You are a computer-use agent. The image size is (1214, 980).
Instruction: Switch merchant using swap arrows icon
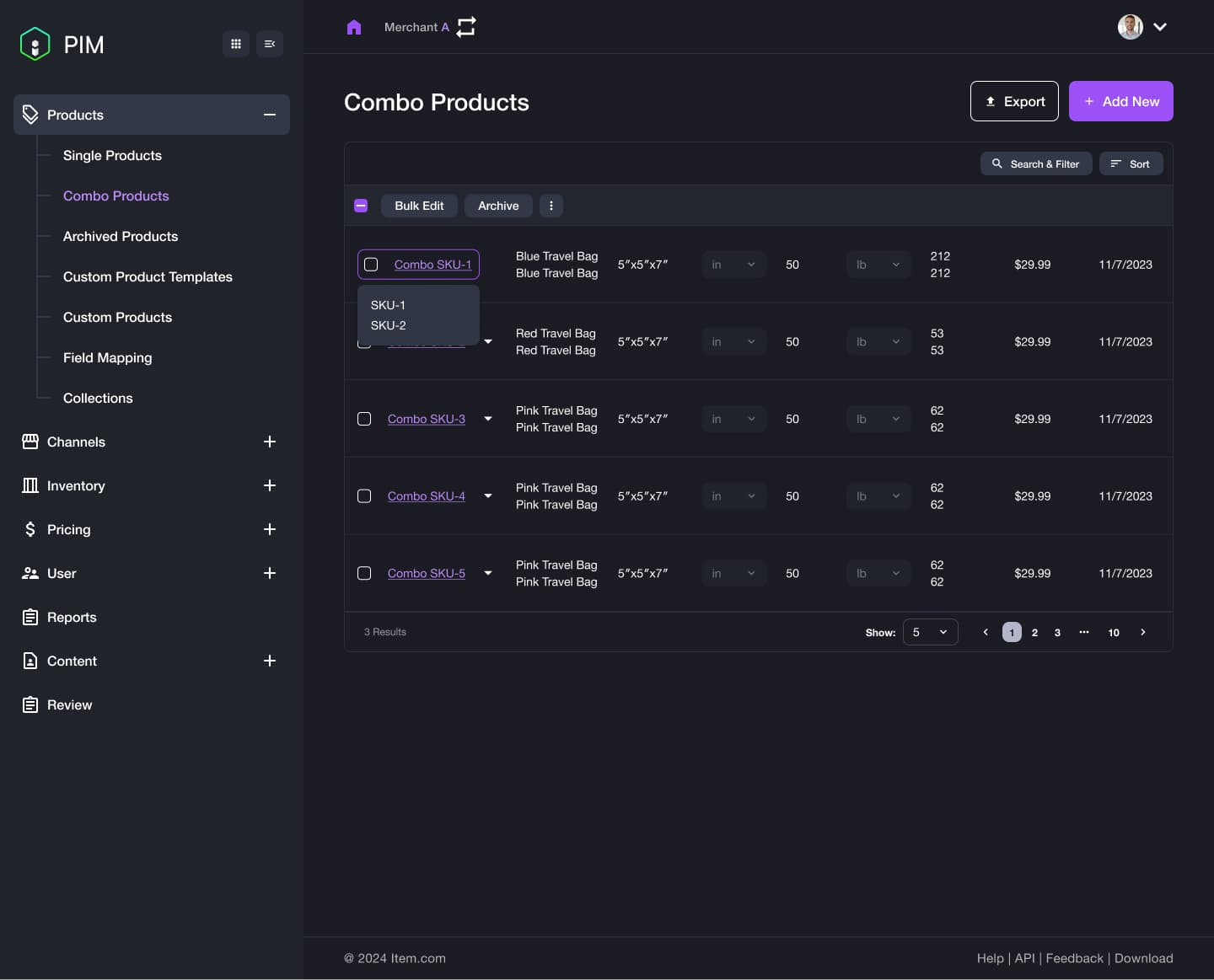(466, 27)
